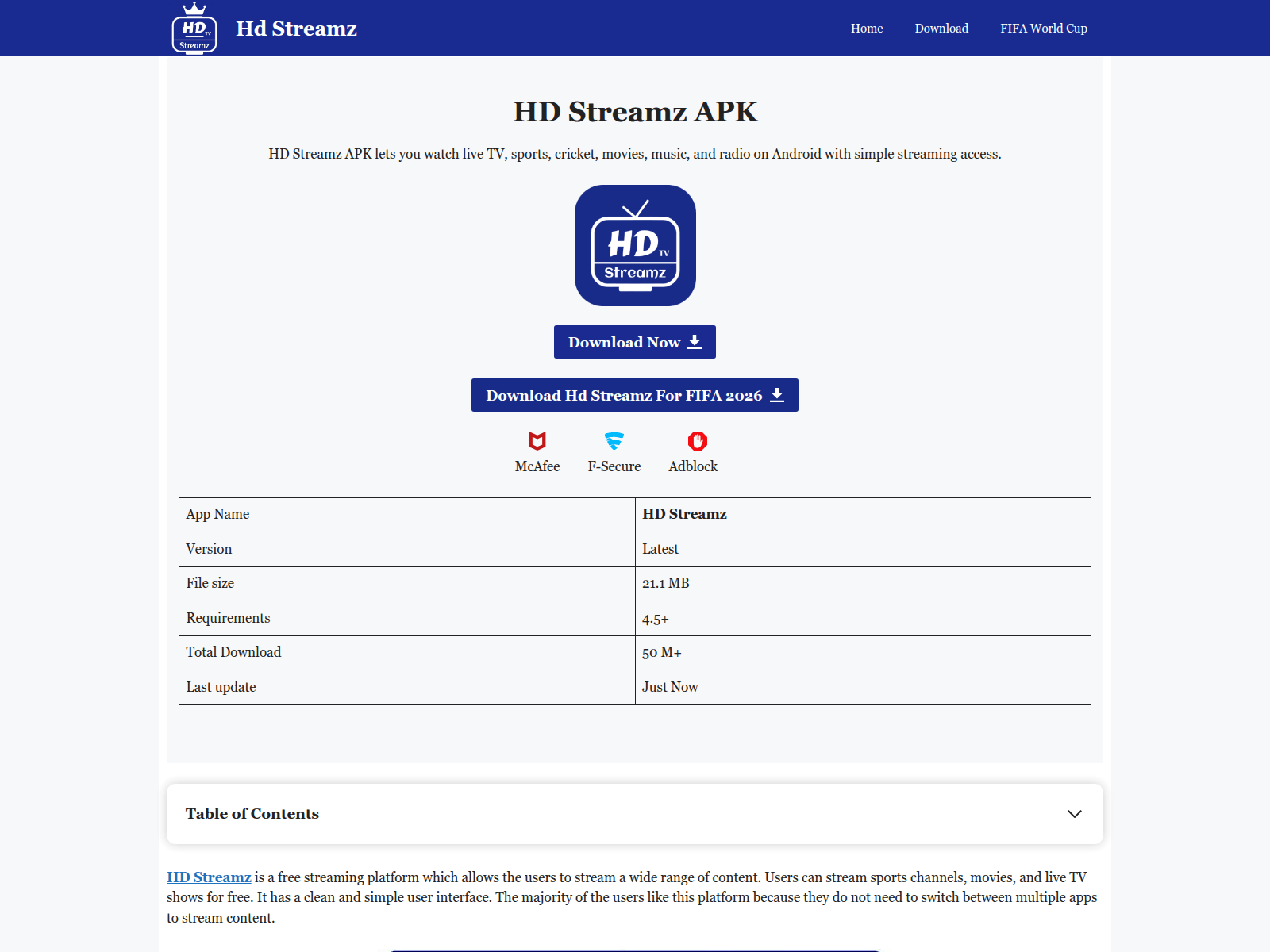
Task: Click the bold HD Streamz table value
Action: [684, 514]
